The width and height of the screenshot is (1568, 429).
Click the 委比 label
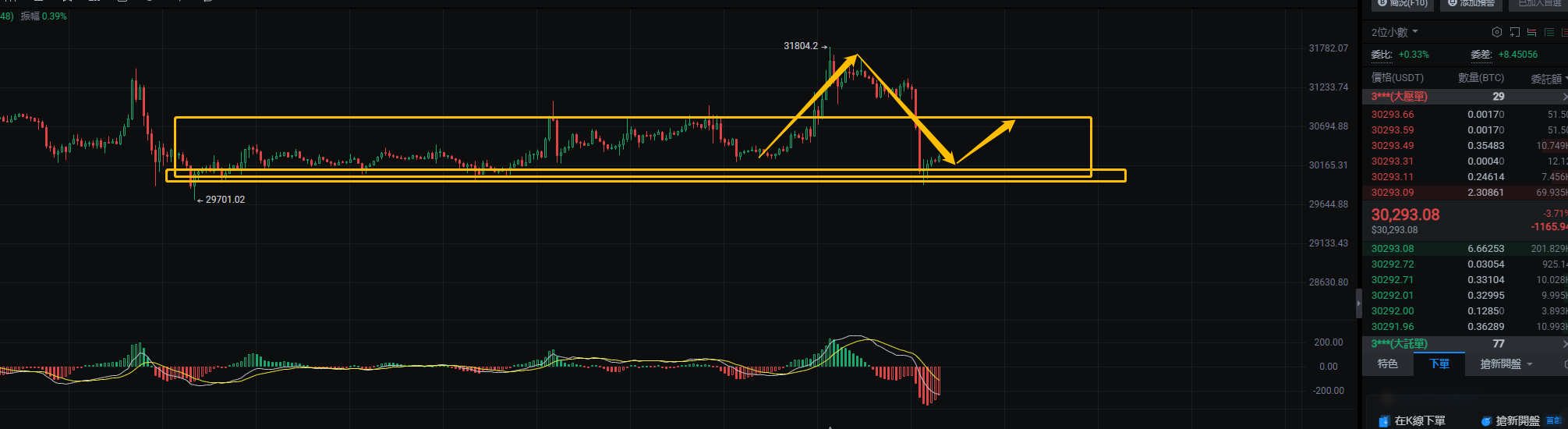point(1381,55)
